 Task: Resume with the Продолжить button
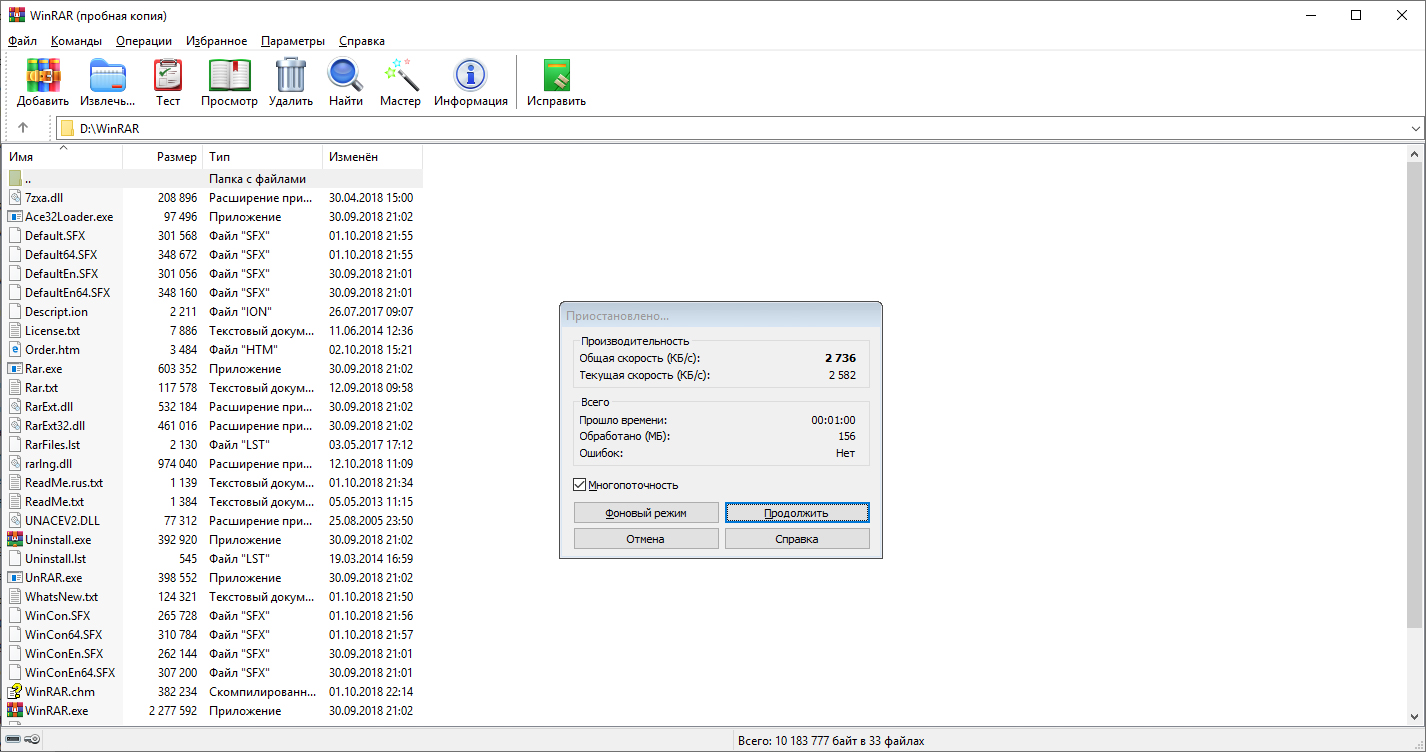click(x=797, y=513)
